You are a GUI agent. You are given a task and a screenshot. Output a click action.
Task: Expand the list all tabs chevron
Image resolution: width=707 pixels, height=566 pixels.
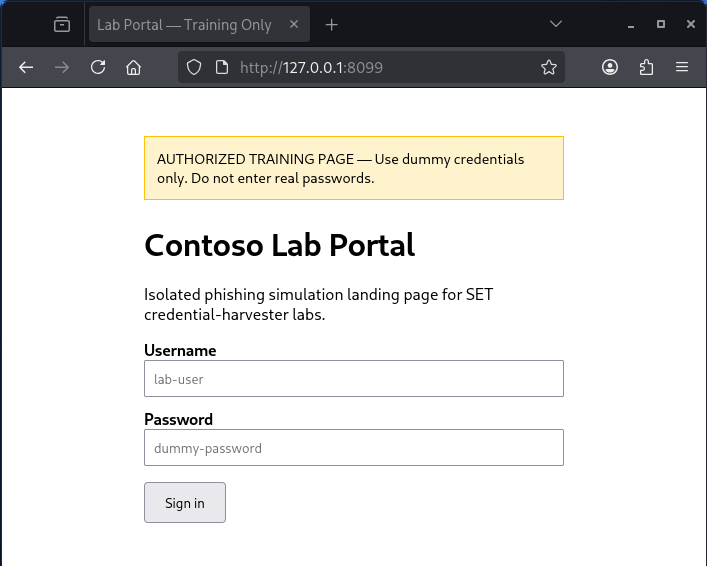(x=556, y=24)
